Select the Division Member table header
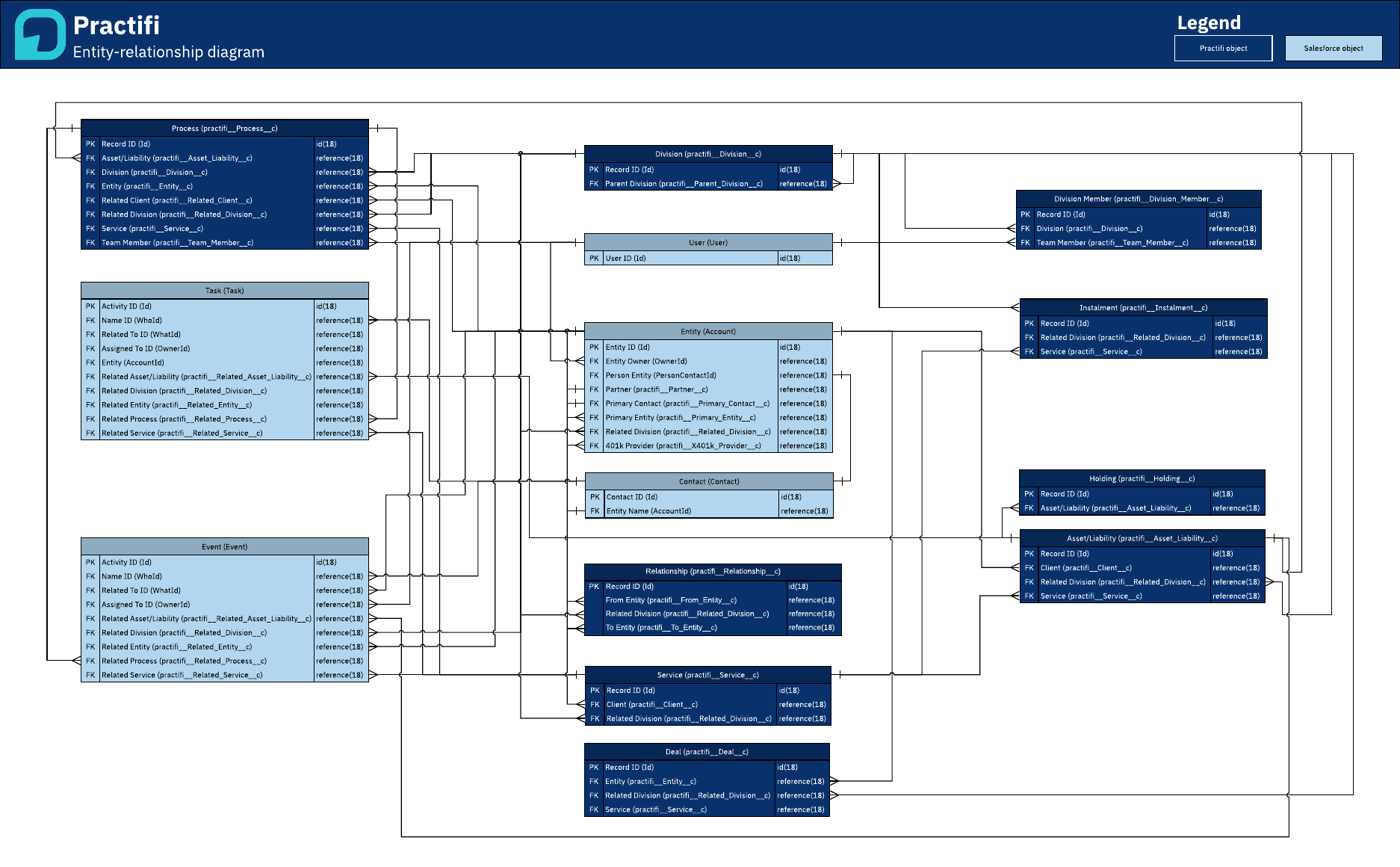The width and height of the screenshot is (1400, 867). coord(1139,199)
